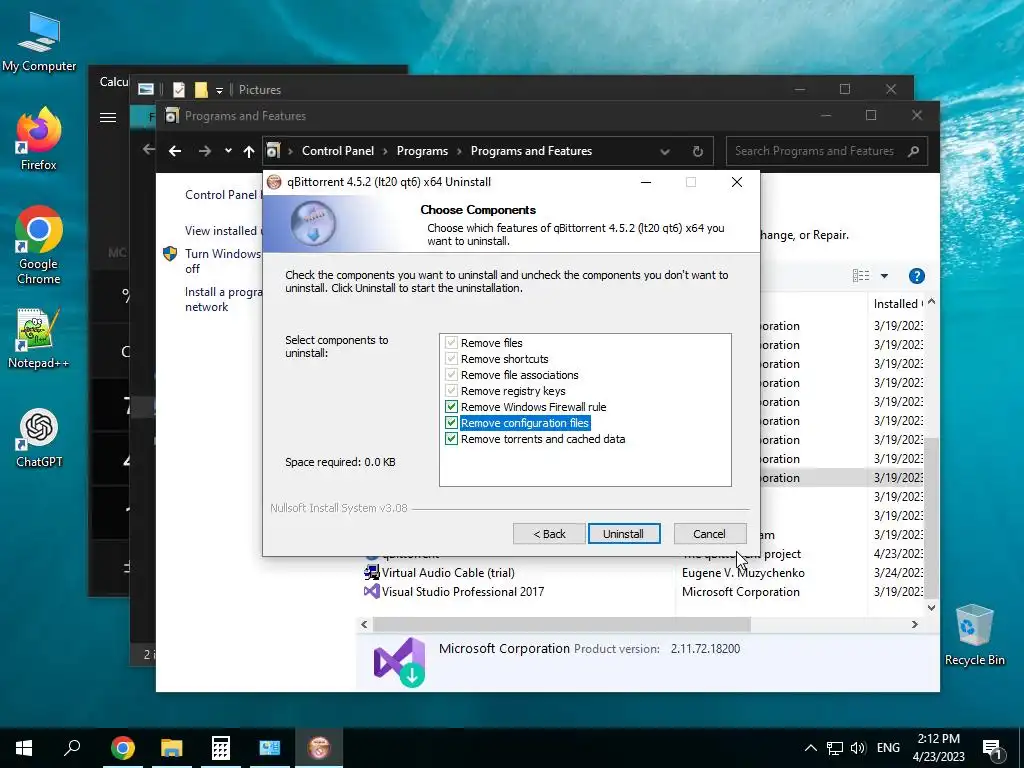Toggle Remove configuration files checkbox
The height and width of the screenshot is (768, 1024).
[x=451, y=423]
